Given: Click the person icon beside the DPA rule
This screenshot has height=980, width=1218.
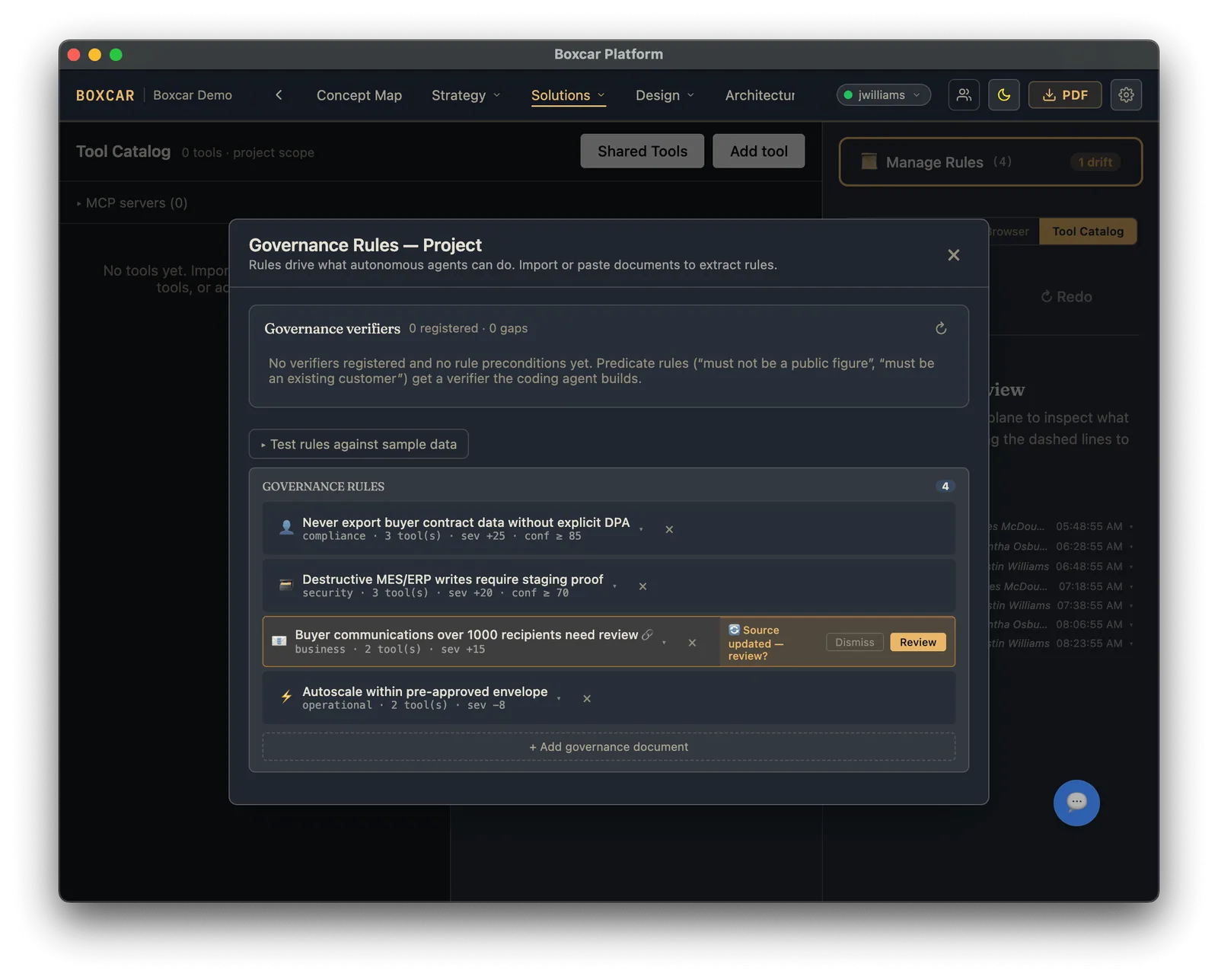Looking at the screenshot, I should [x=286, y=528].
